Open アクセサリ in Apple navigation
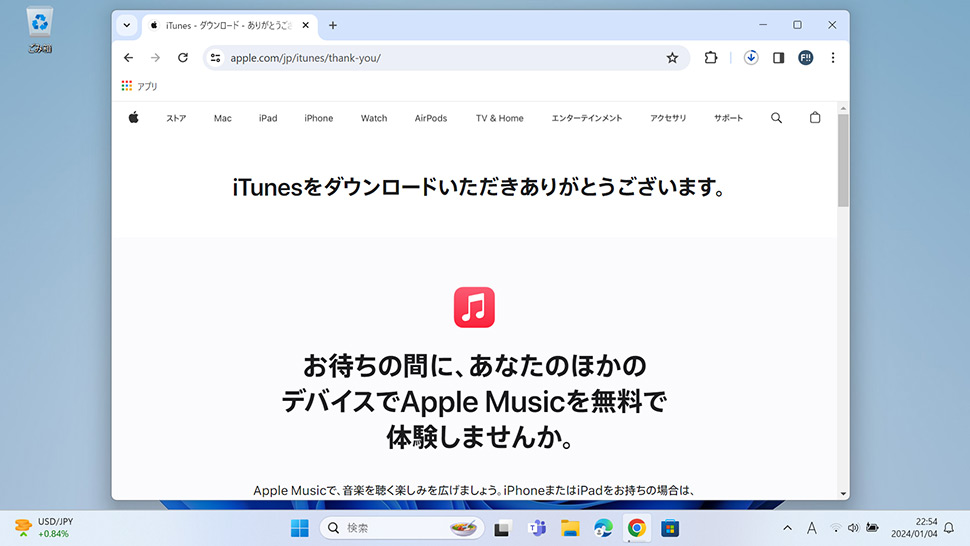Image resolution: width=970 pixels, height=546 pixels. tap(668, 118)
